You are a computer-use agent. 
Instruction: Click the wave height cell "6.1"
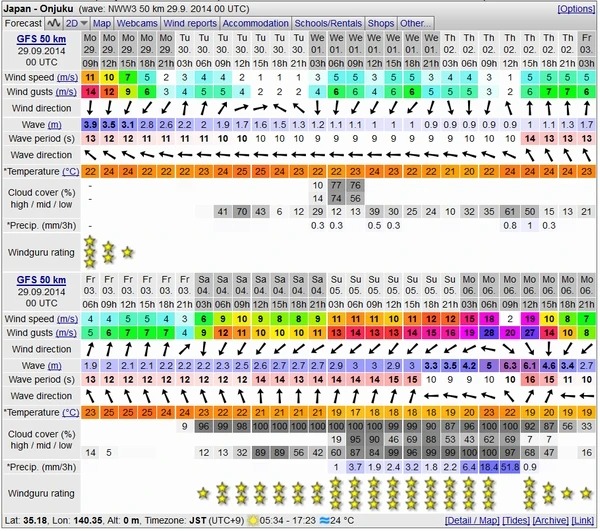(x=530, y=366)
